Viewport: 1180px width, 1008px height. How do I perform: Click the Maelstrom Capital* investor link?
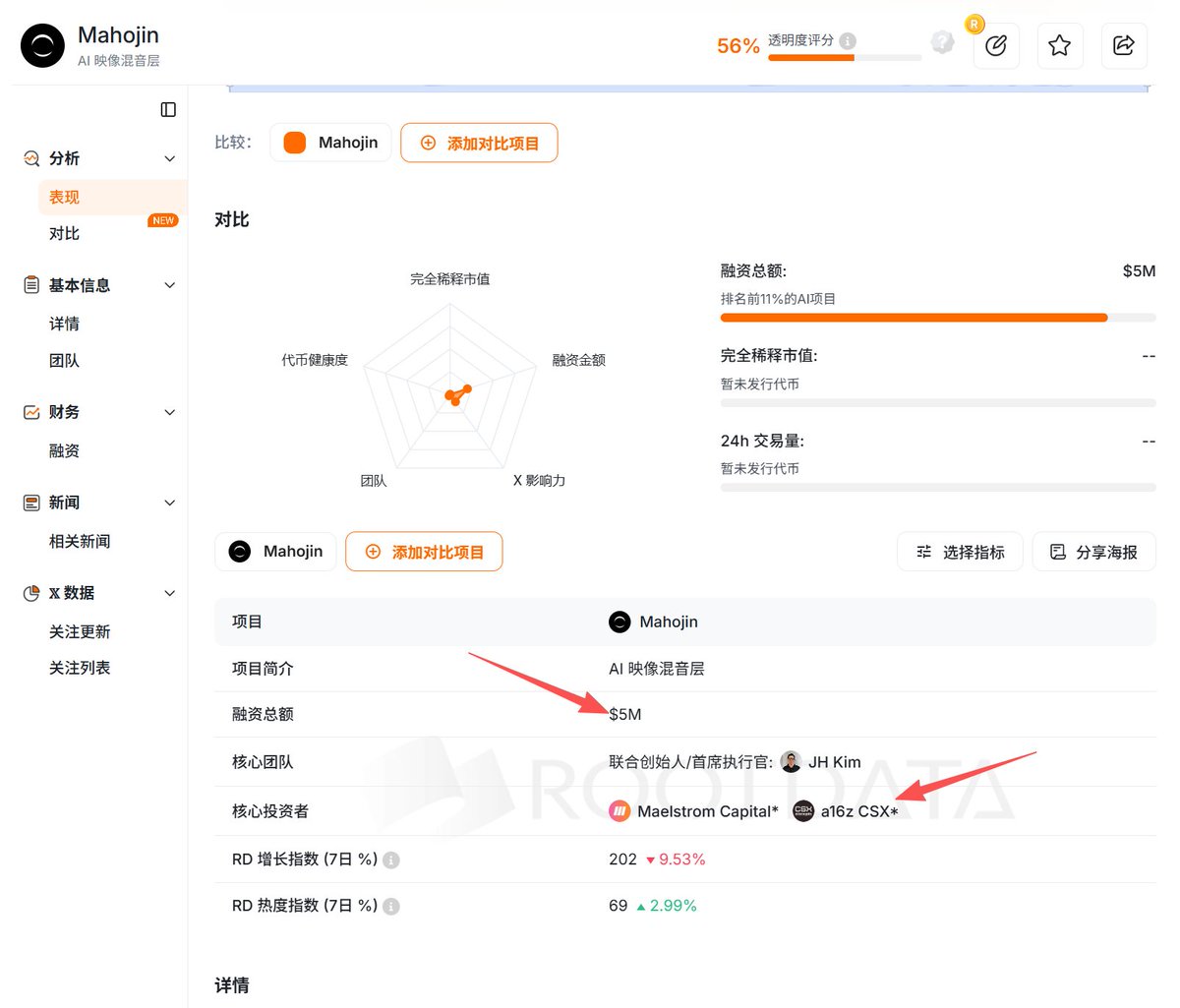pos(708,811)
